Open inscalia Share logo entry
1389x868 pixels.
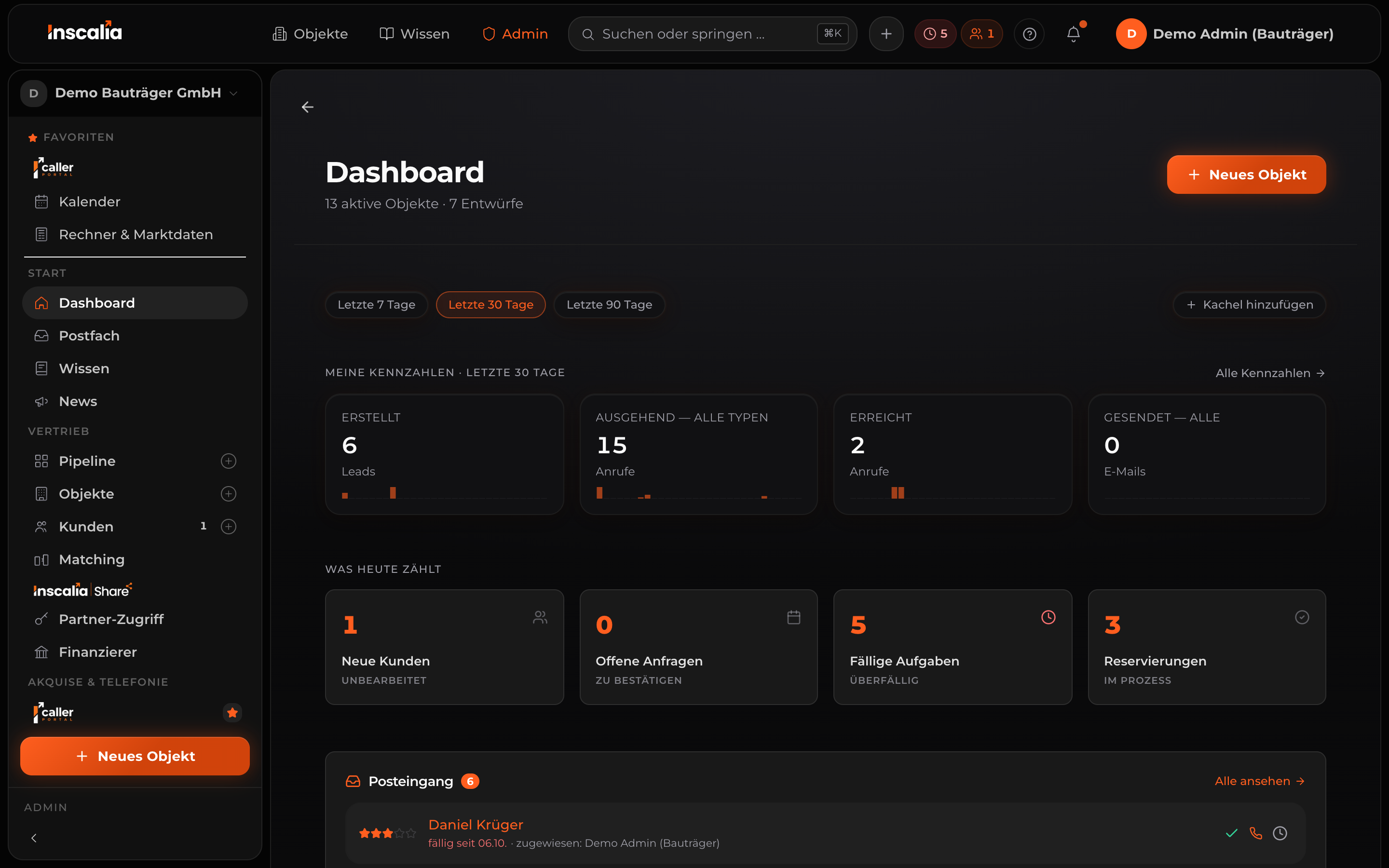(x=82, y=590)
